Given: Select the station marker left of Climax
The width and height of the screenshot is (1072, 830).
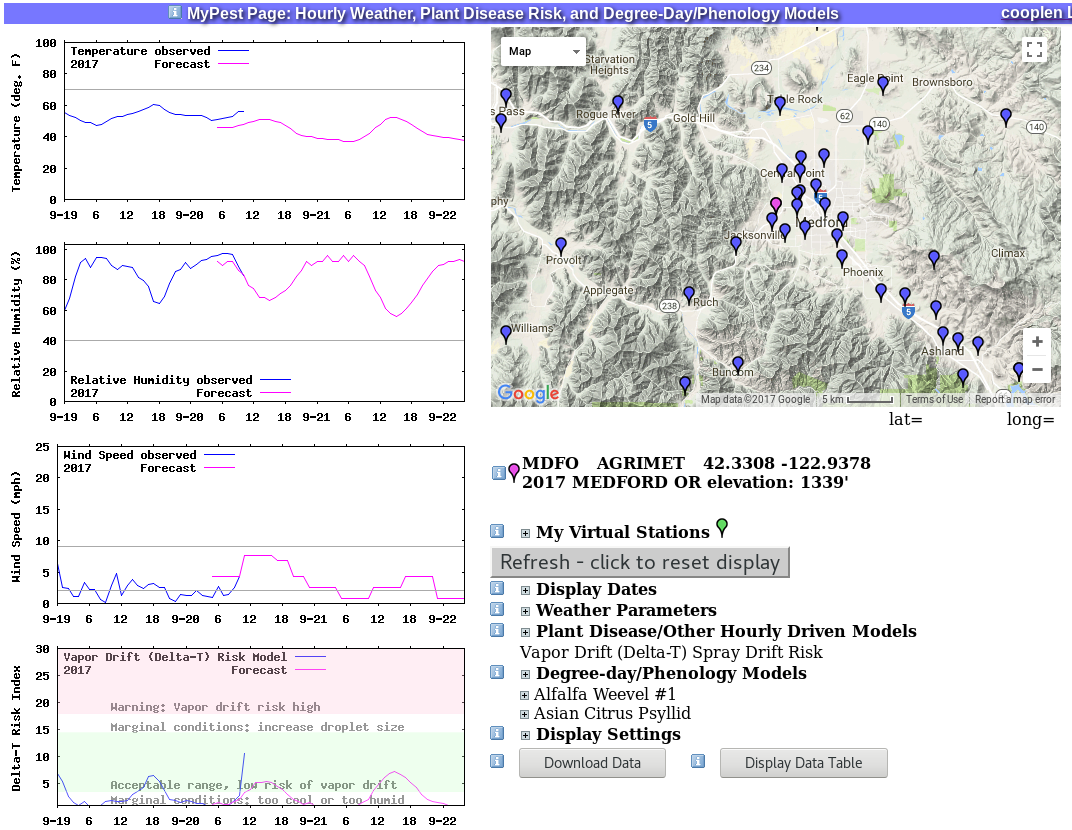Looking at the screenshot, I should [934, 259].
